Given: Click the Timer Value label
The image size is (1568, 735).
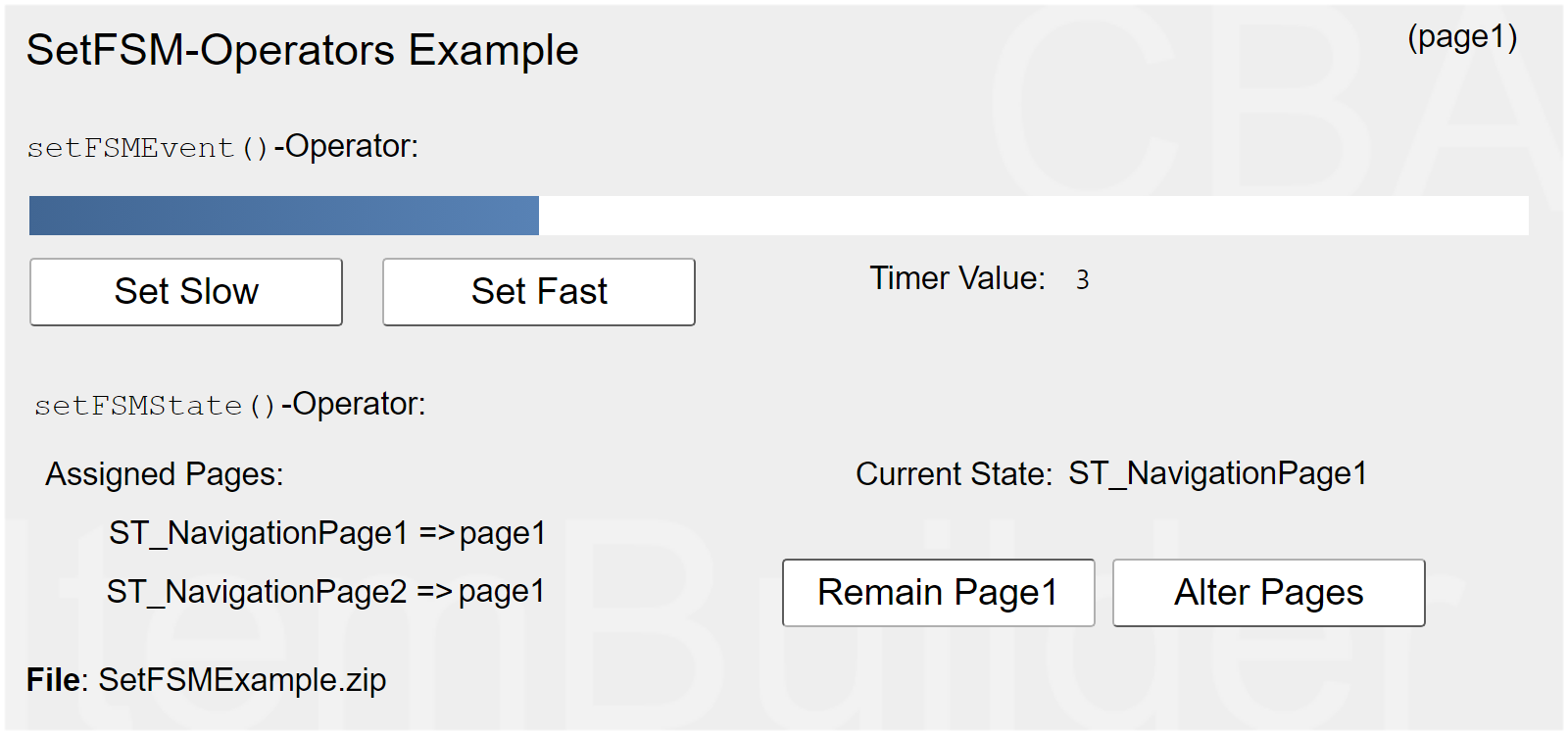Looking at the screenshot, I should point(956,279).
